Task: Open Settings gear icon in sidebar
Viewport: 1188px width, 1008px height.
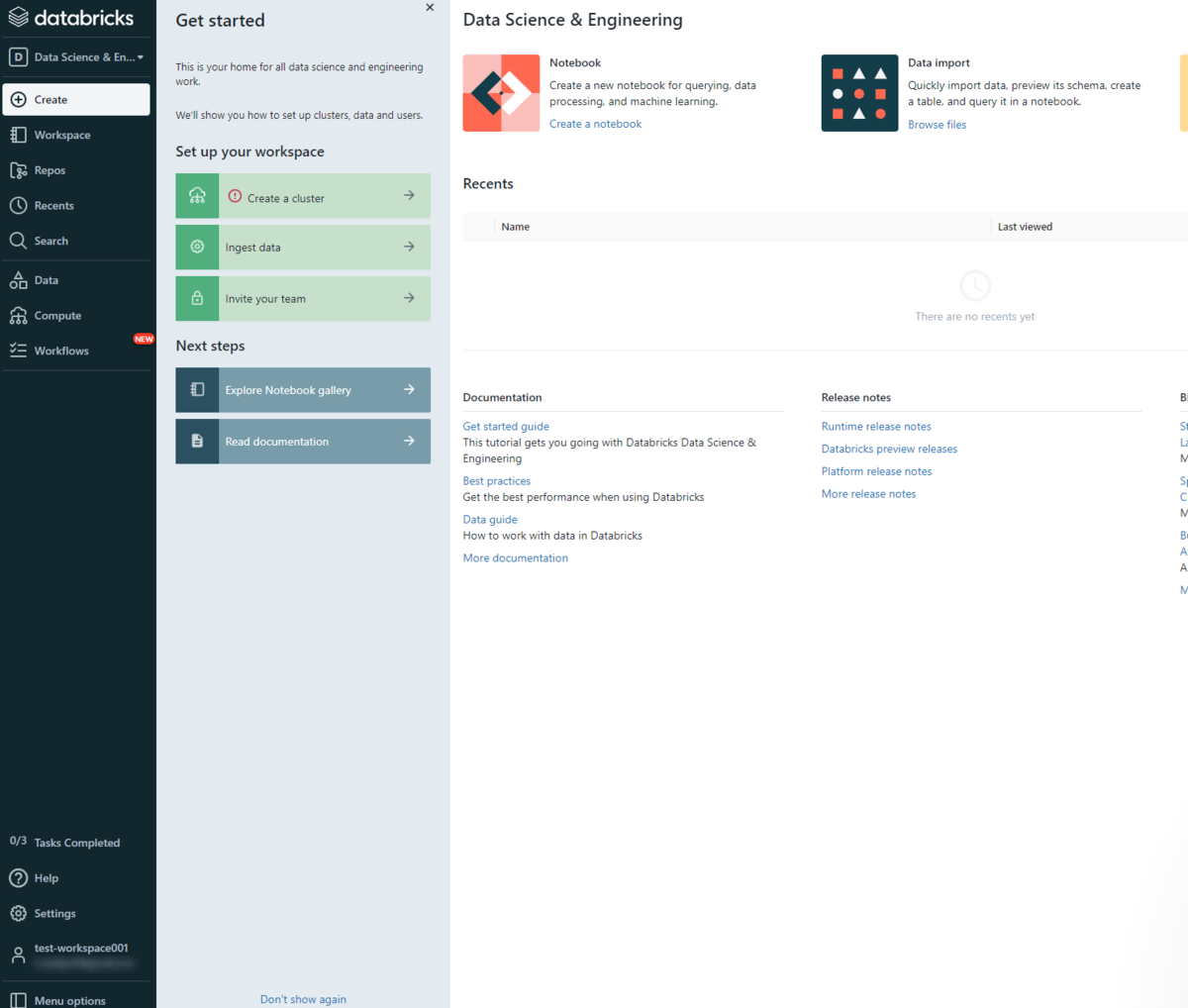Action: (18, 914)
